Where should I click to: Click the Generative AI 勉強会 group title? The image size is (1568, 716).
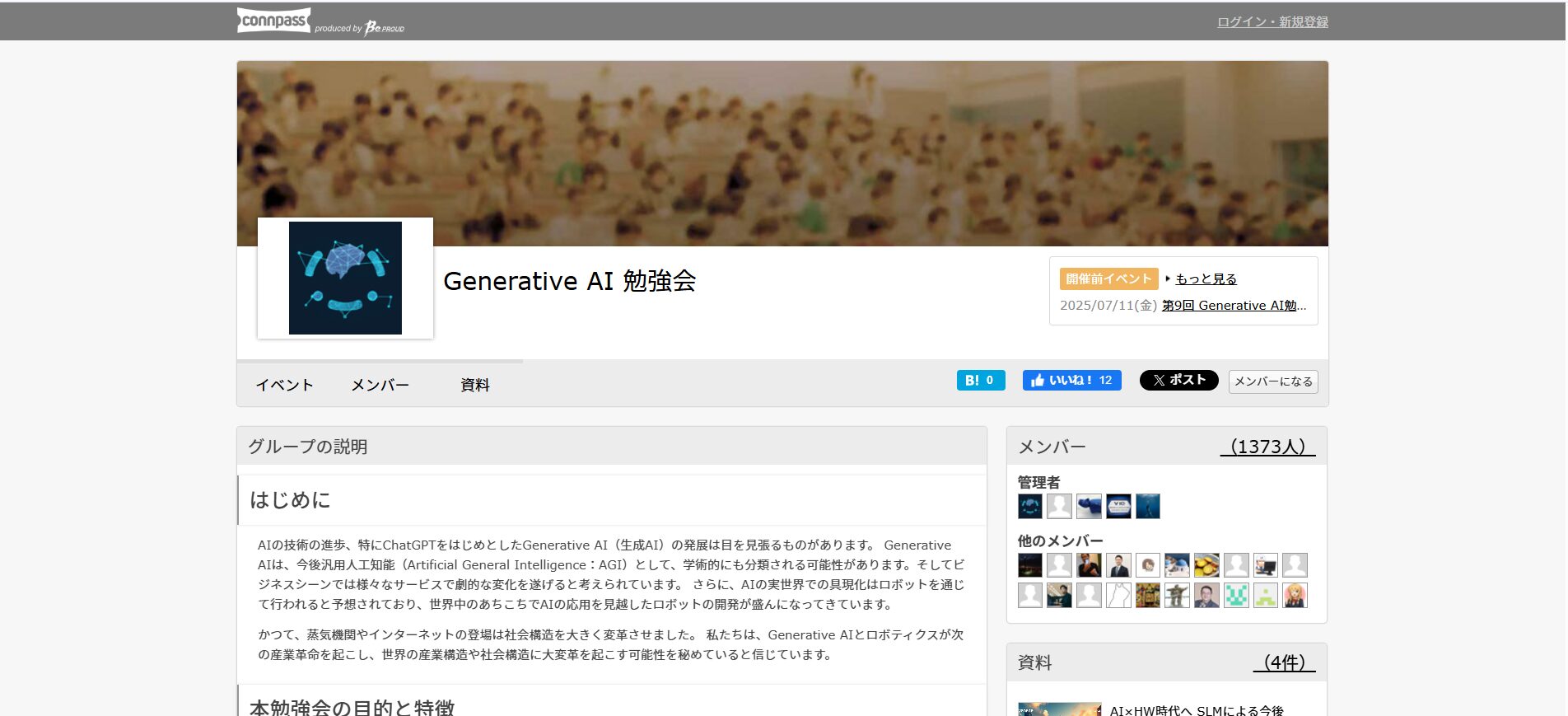[570, 281]
